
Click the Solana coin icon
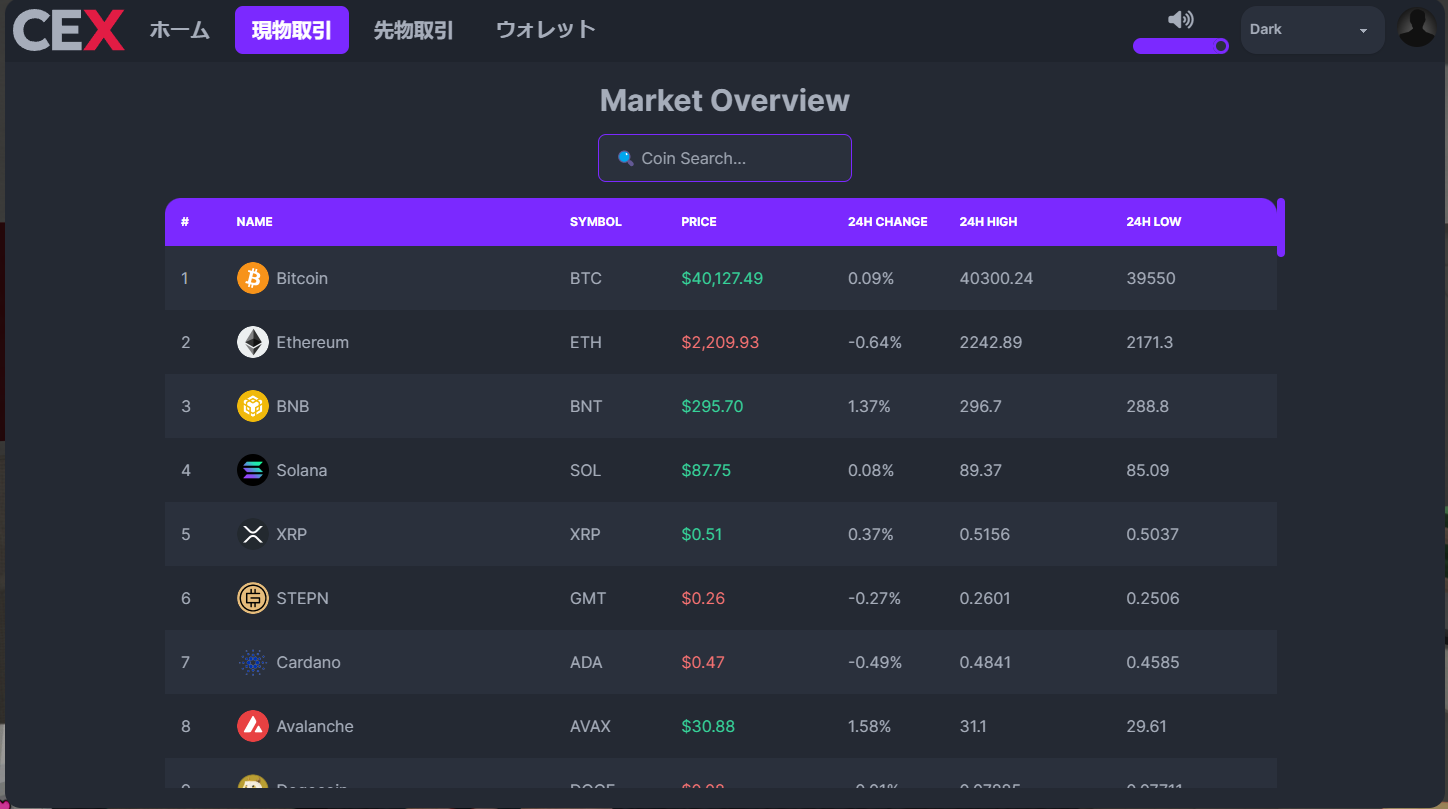(253, 470)
